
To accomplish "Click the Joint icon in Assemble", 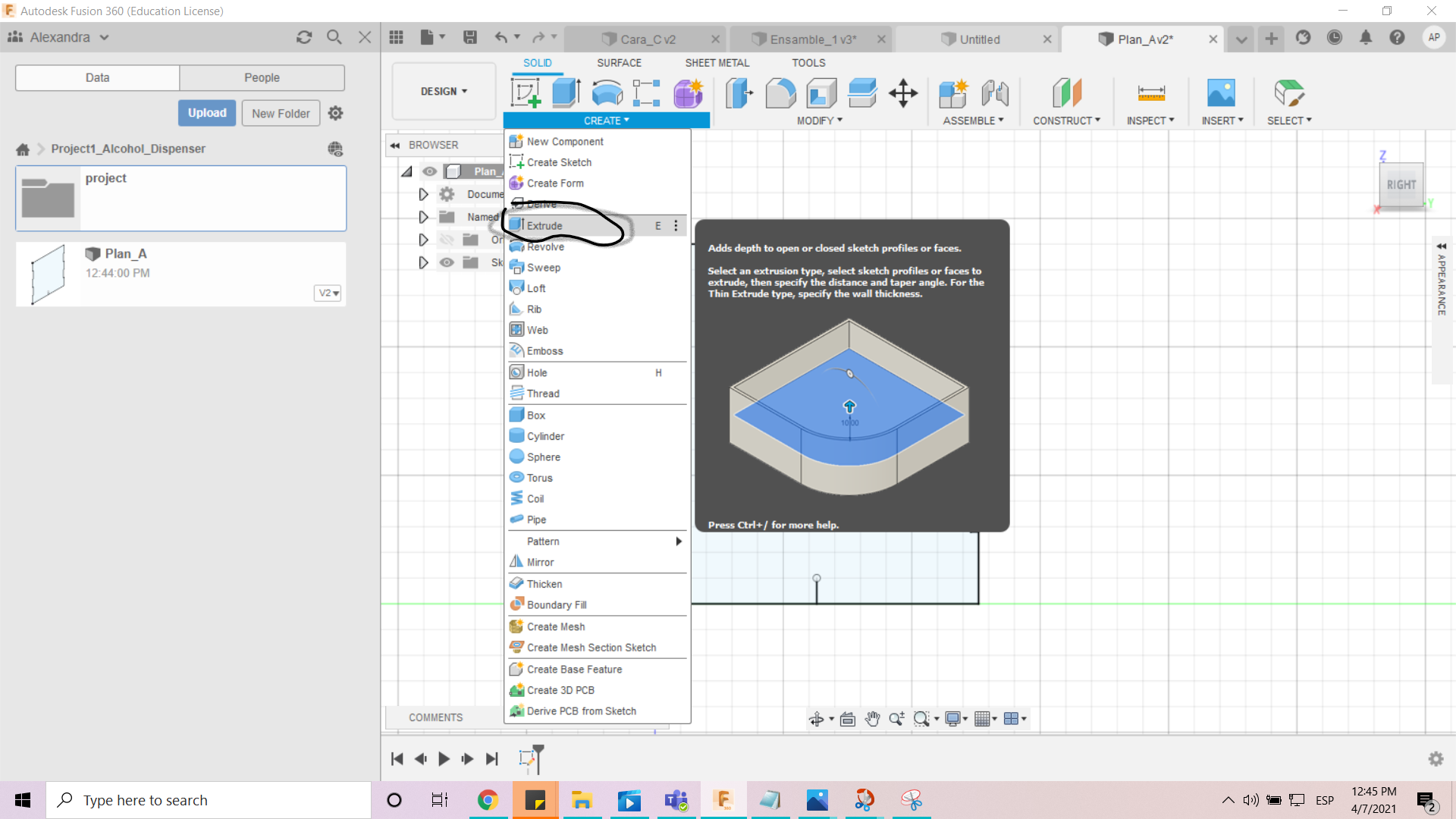I will point(994,93).
